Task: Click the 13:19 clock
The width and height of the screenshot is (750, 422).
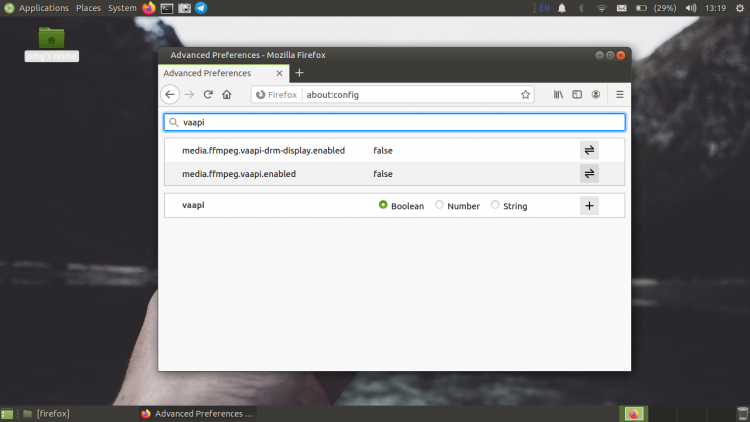Action: 716,8
